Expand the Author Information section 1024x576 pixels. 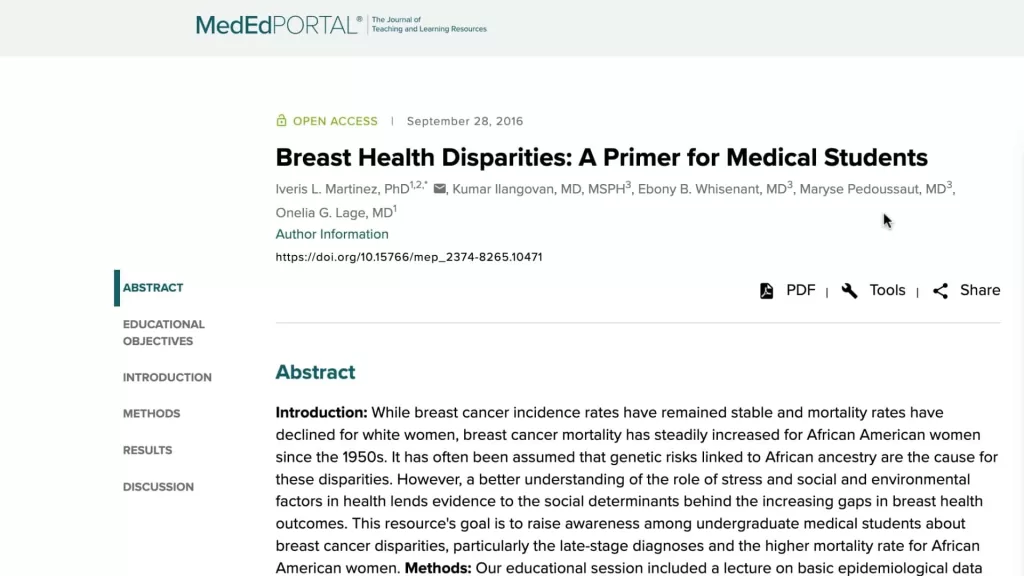pyautogui.click(x=332, y=234)
